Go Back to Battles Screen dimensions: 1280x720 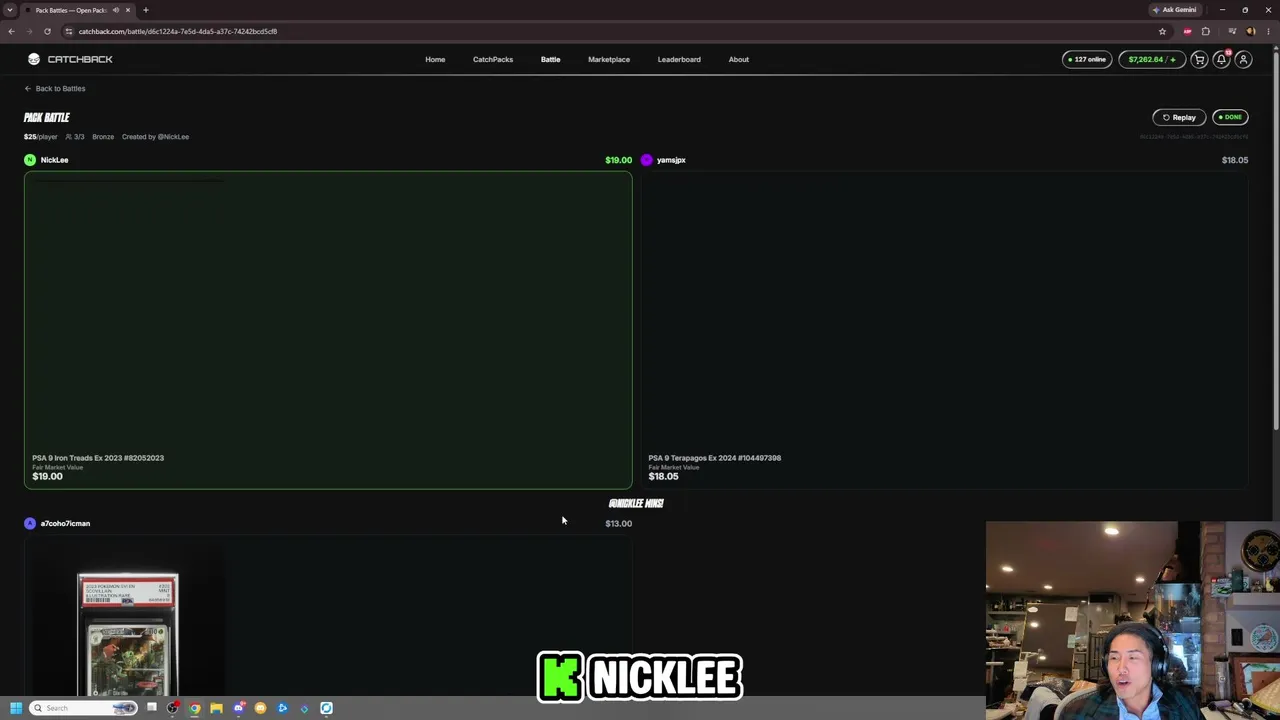coord(60,88)
